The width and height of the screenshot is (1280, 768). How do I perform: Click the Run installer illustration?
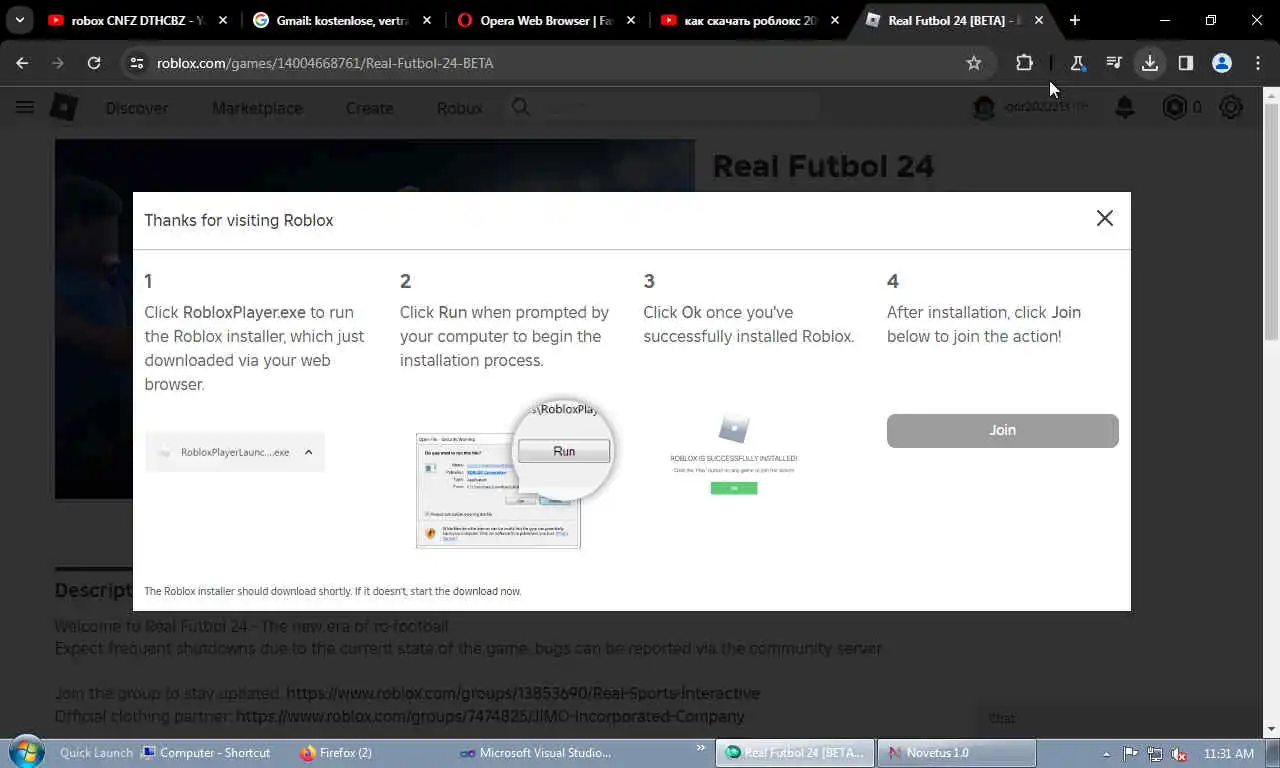(x=515, y=473)
